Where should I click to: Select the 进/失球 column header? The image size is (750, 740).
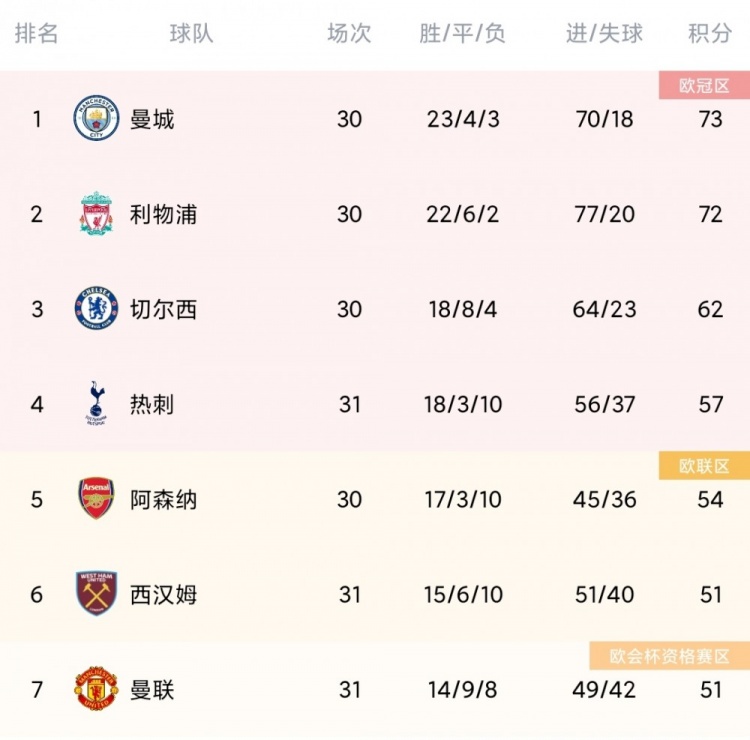pos(605,34)
